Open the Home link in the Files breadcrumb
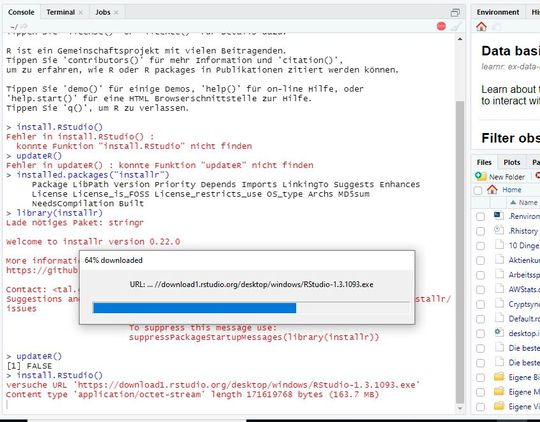 (511, 190)
